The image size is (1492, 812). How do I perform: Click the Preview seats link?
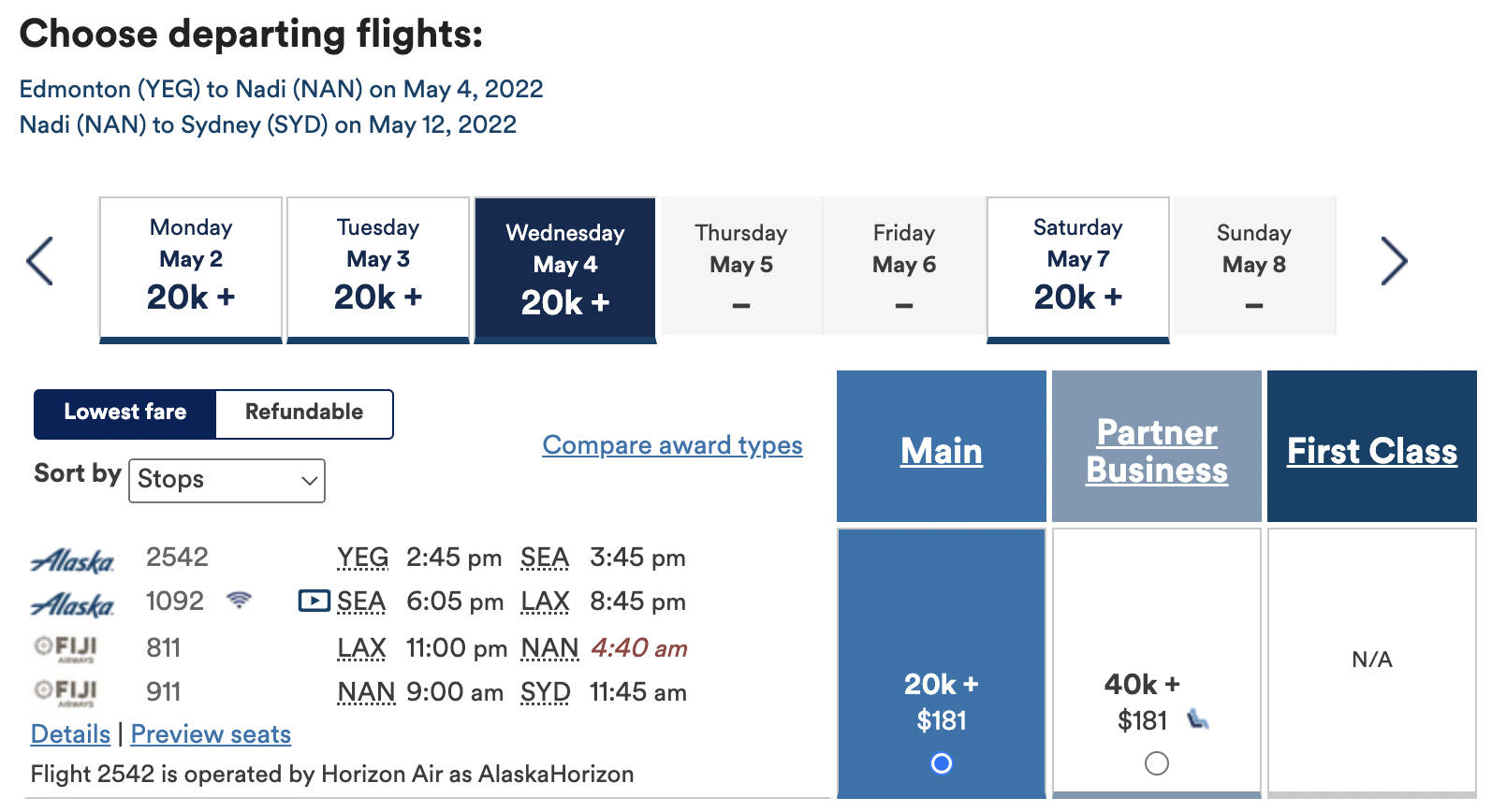point(211,734)
